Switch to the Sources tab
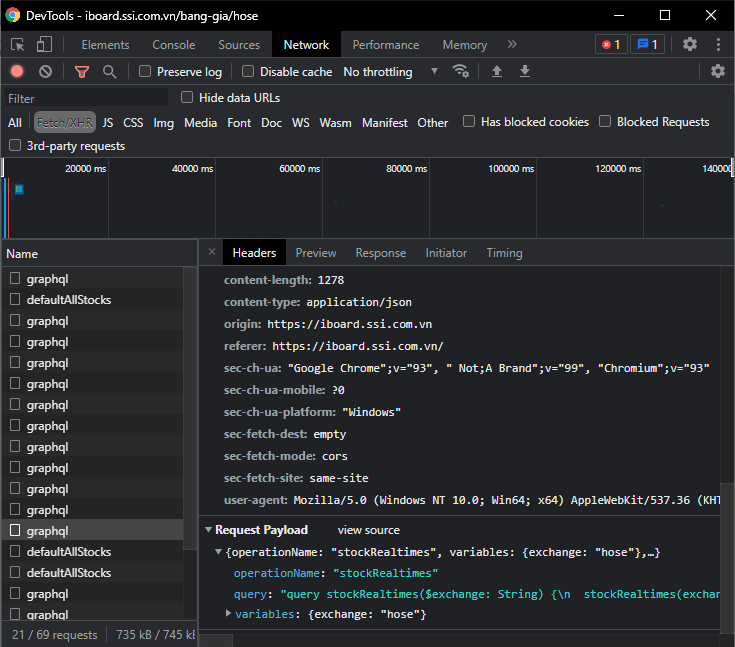 pyautogui.click(x=239, y=45)
